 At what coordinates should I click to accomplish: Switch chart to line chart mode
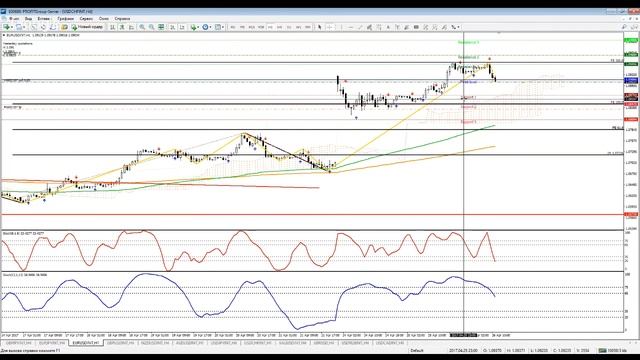pos(131,27)
